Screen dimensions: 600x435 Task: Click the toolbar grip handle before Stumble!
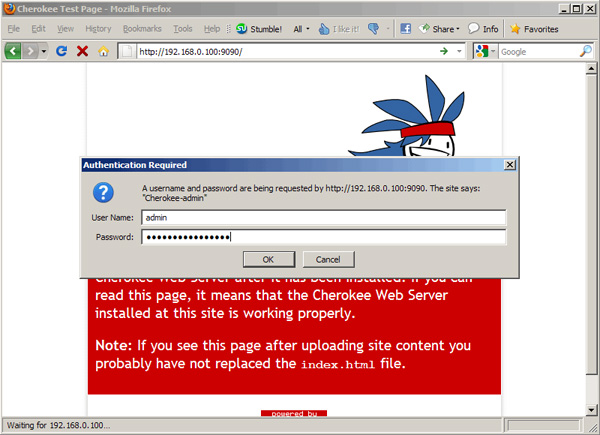click(x=228, y=29)
